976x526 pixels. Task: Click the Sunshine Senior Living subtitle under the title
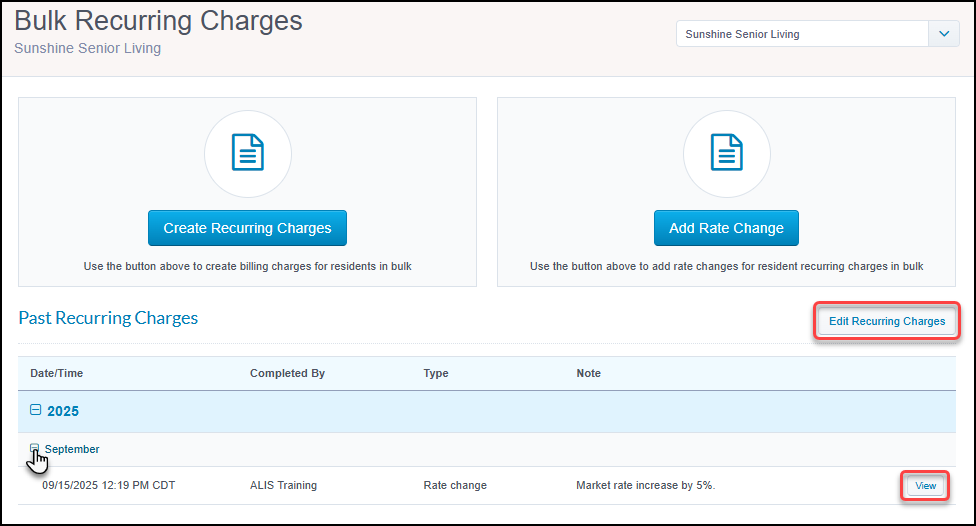coord(87,48)
